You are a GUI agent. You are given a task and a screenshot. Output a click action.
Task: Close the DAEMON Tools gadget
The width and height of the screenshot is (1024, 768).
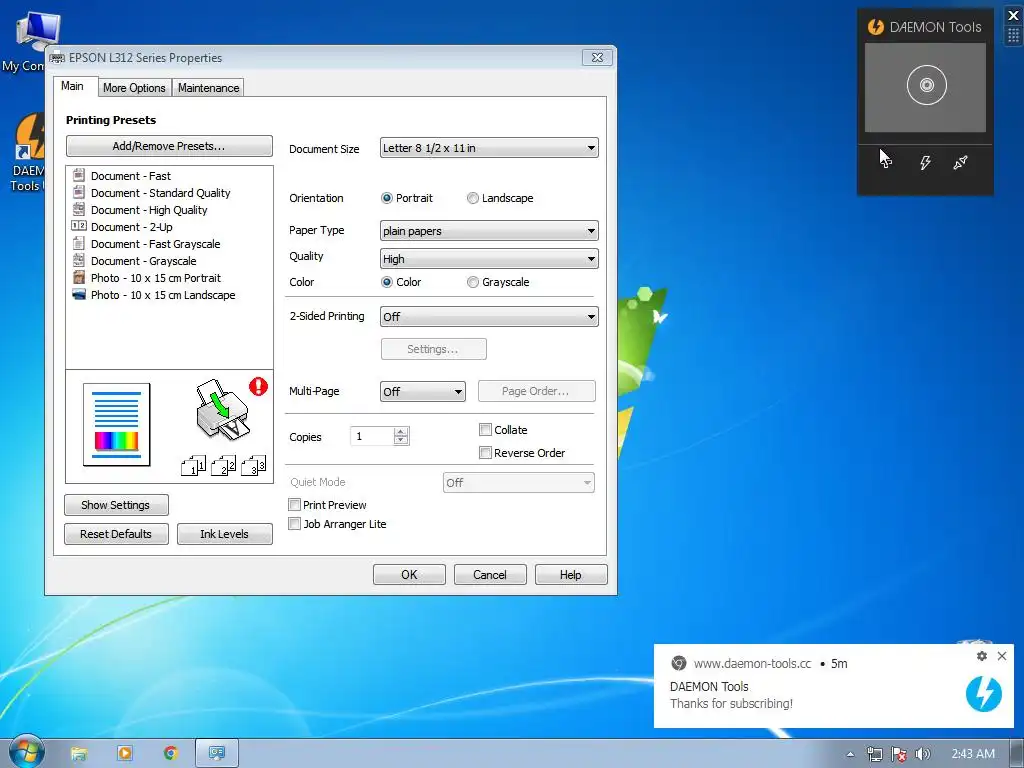click(1013, 16)
